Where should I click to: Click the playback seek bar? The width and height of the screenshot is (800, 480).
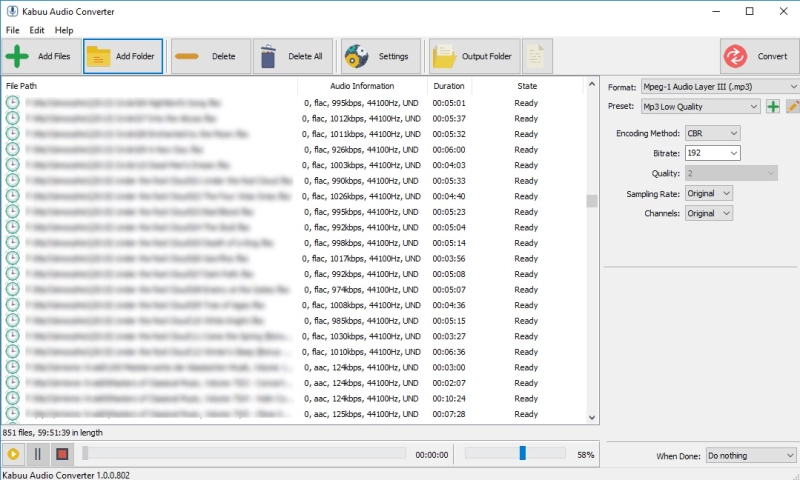pos(244,453)
